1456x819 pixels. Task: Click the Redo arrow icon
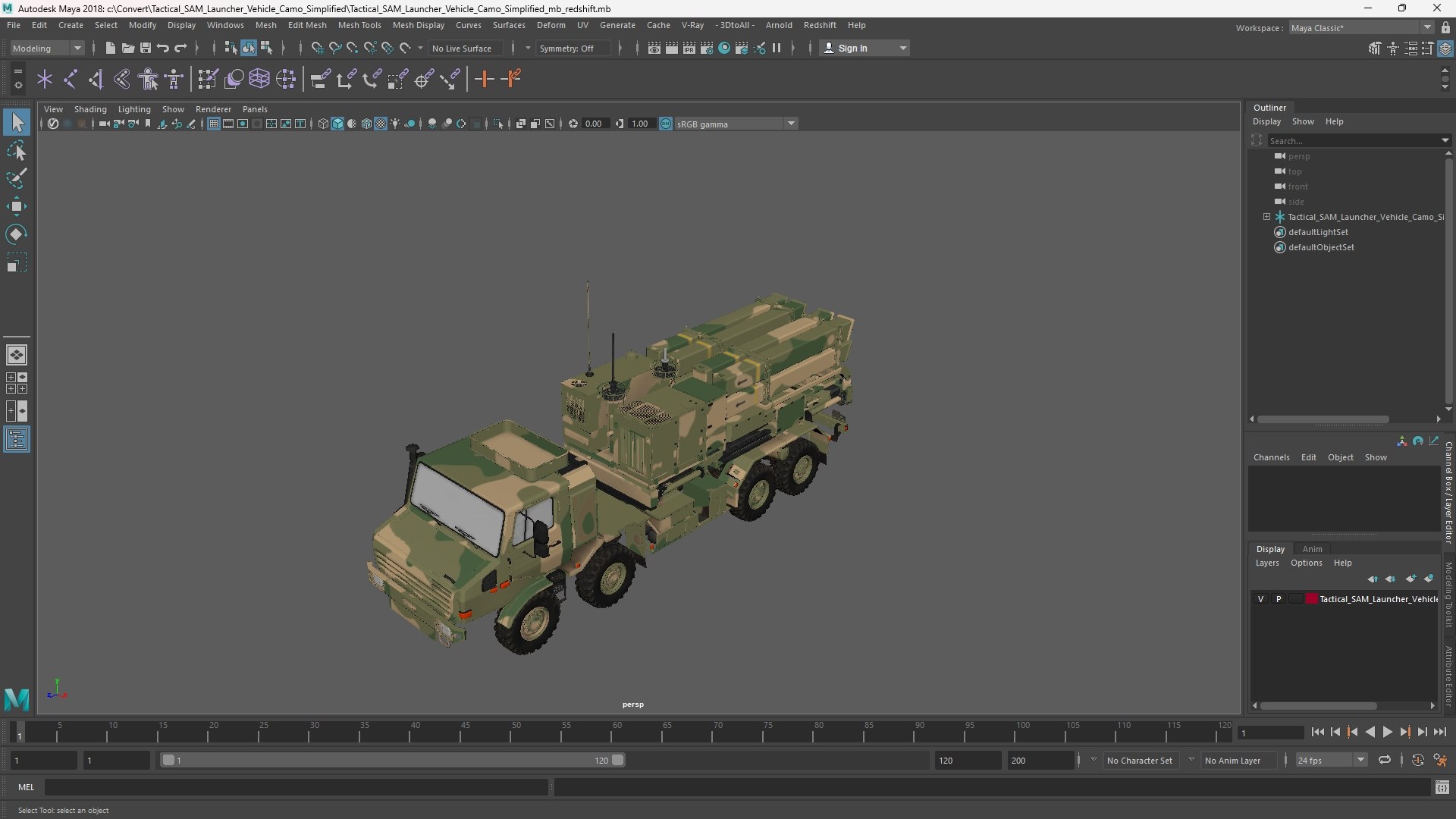[180, 48]
